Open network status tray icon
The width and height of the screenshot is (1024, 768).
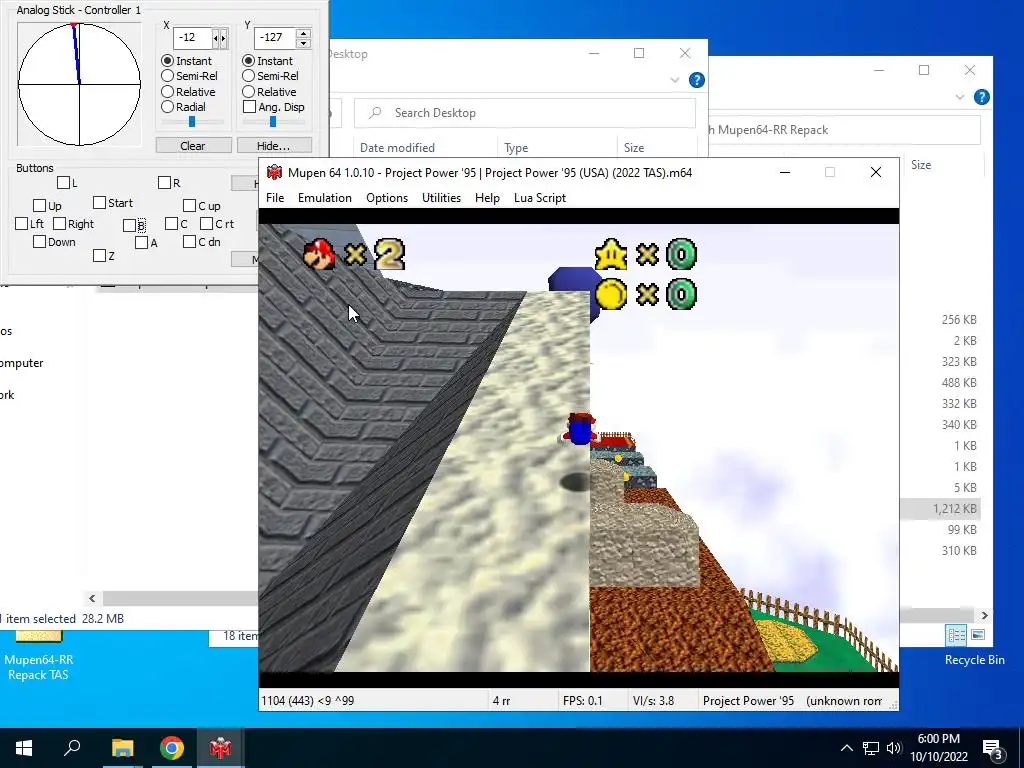[871, 748]
